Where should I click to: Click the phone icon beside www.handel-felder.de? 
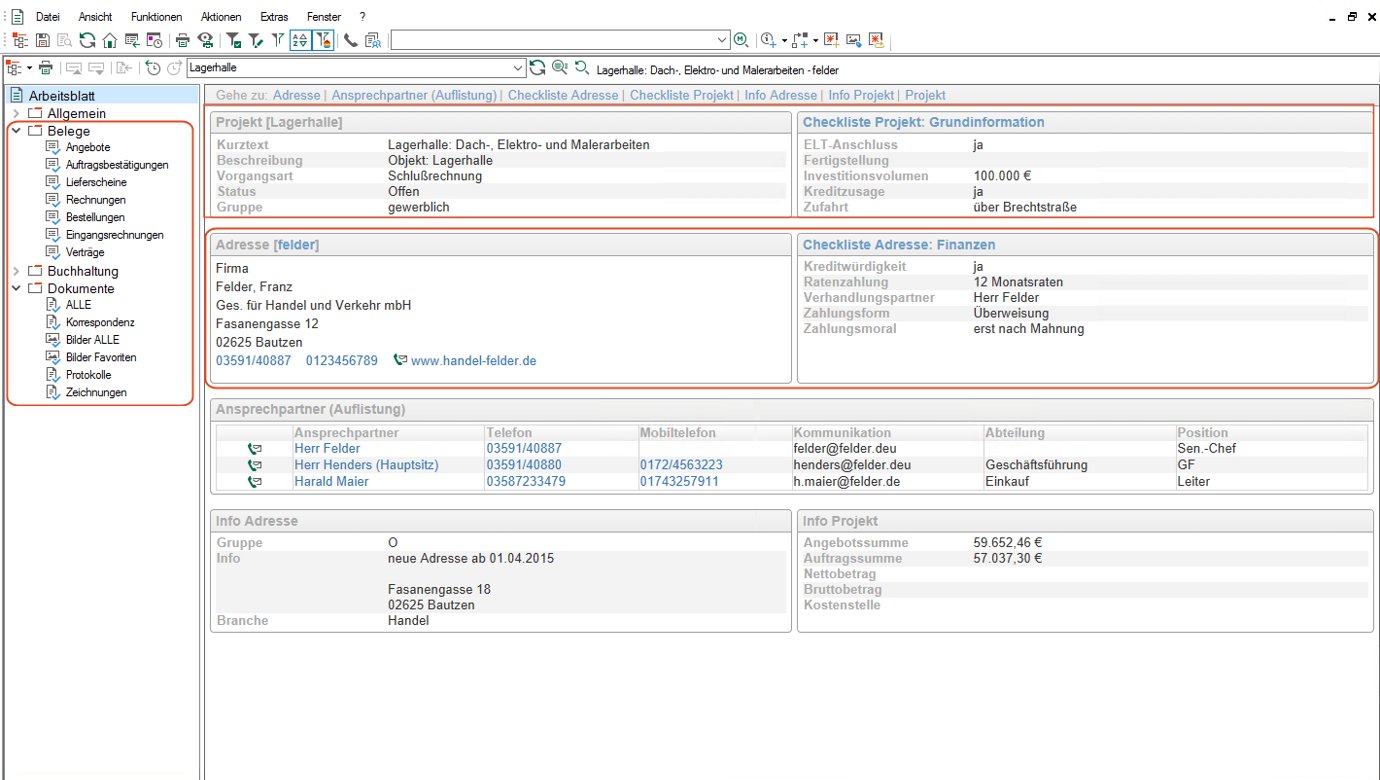coord(401,360)
